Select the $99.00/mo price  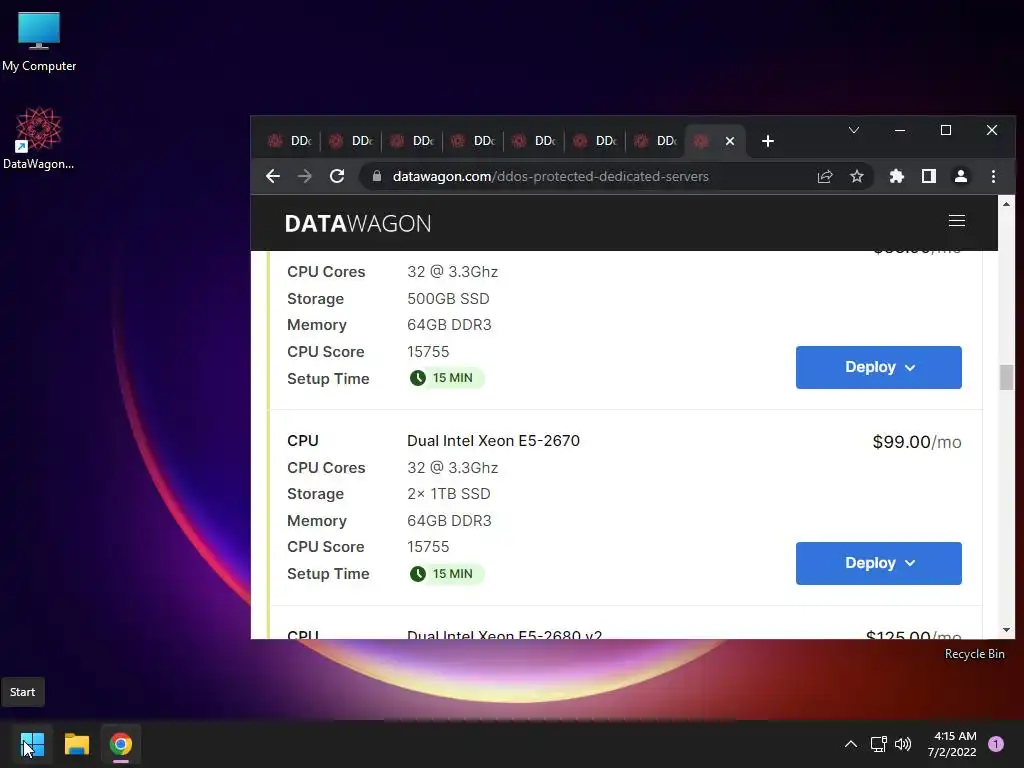point(917,442)
